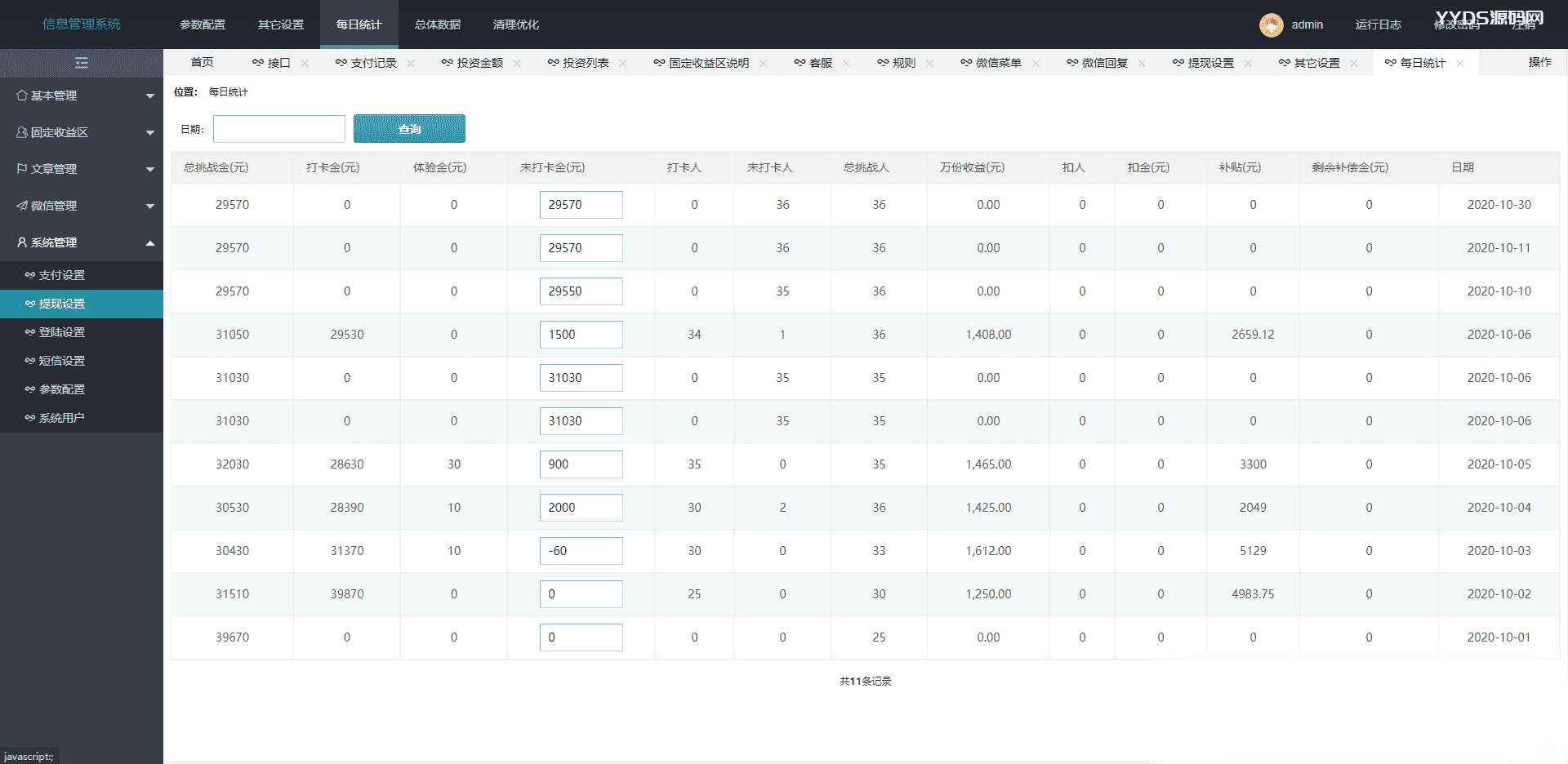Click the admin avatar icon

coord(1271,25)
